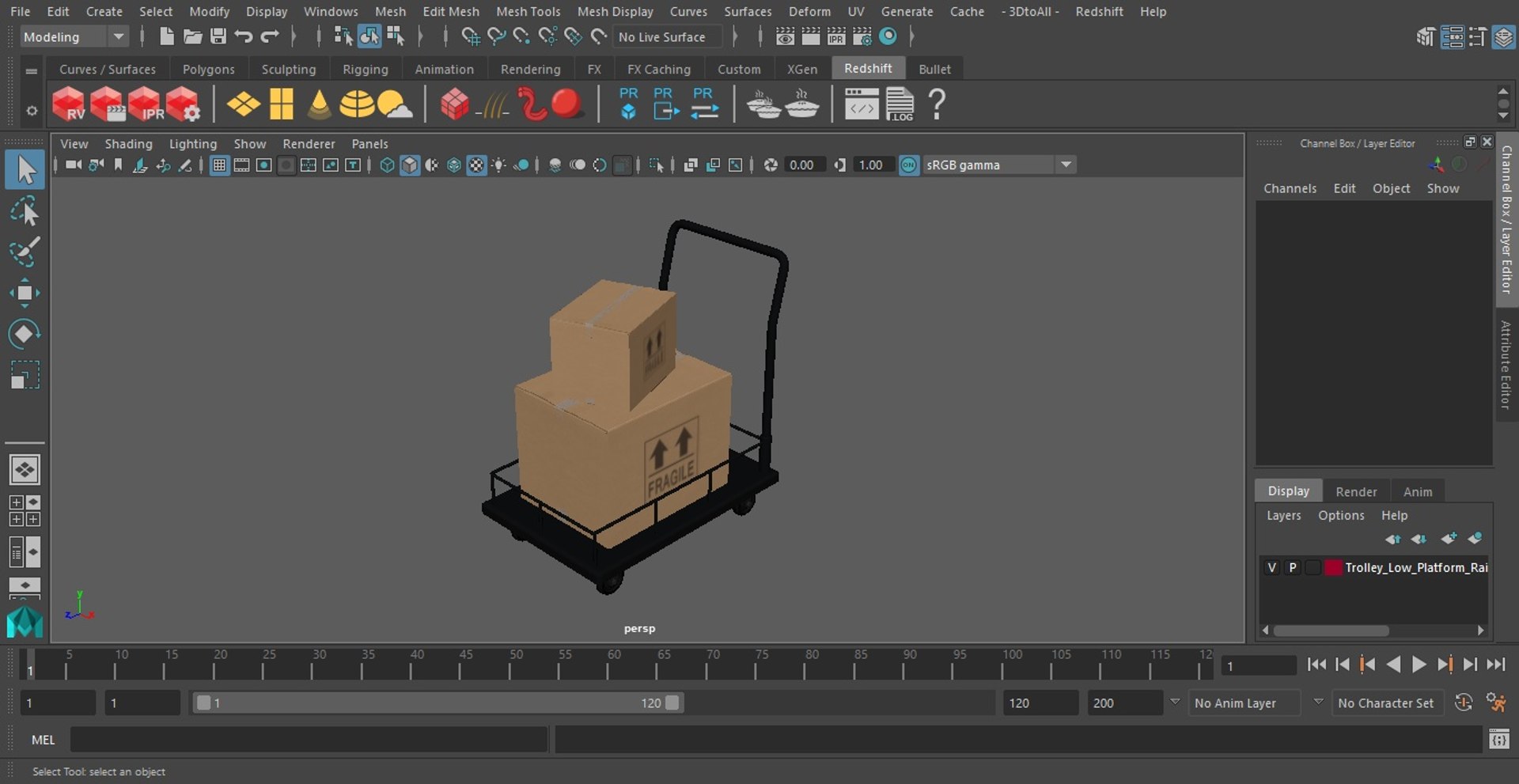Image resolution: width=1519 pixels, height=784 pixels.
Task: Click the Save Scene disk icon
Action: (218, 36)
